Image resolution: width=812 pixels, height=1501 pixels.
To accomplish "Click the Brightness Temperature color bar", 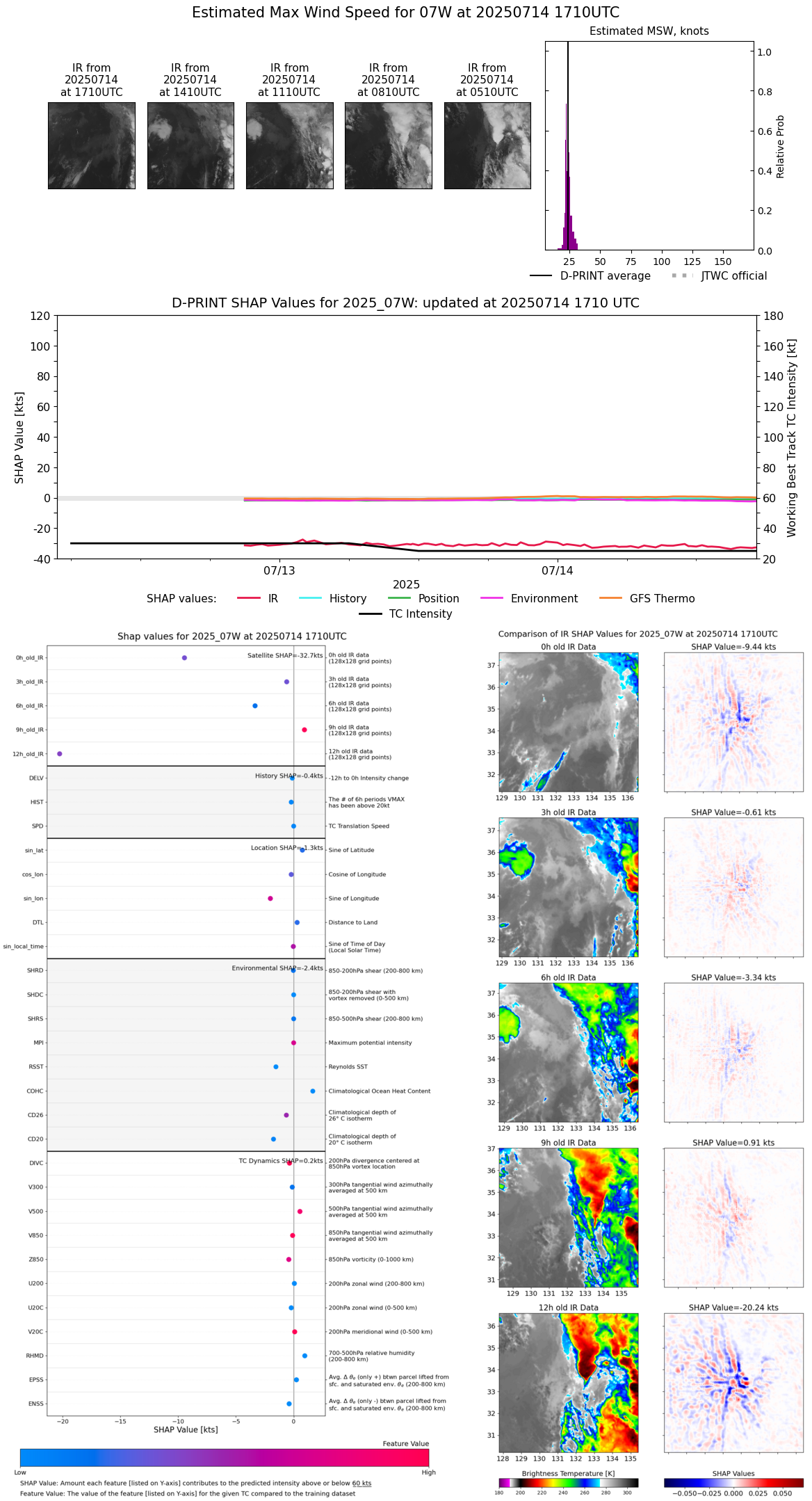I will pos(568,1482).
